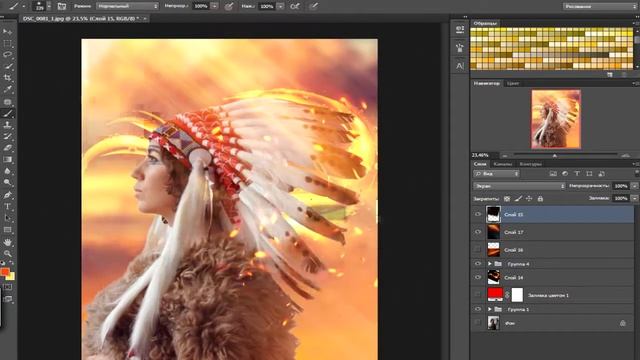
Task: Open the layer fill arrow
Action: [634, 198]
